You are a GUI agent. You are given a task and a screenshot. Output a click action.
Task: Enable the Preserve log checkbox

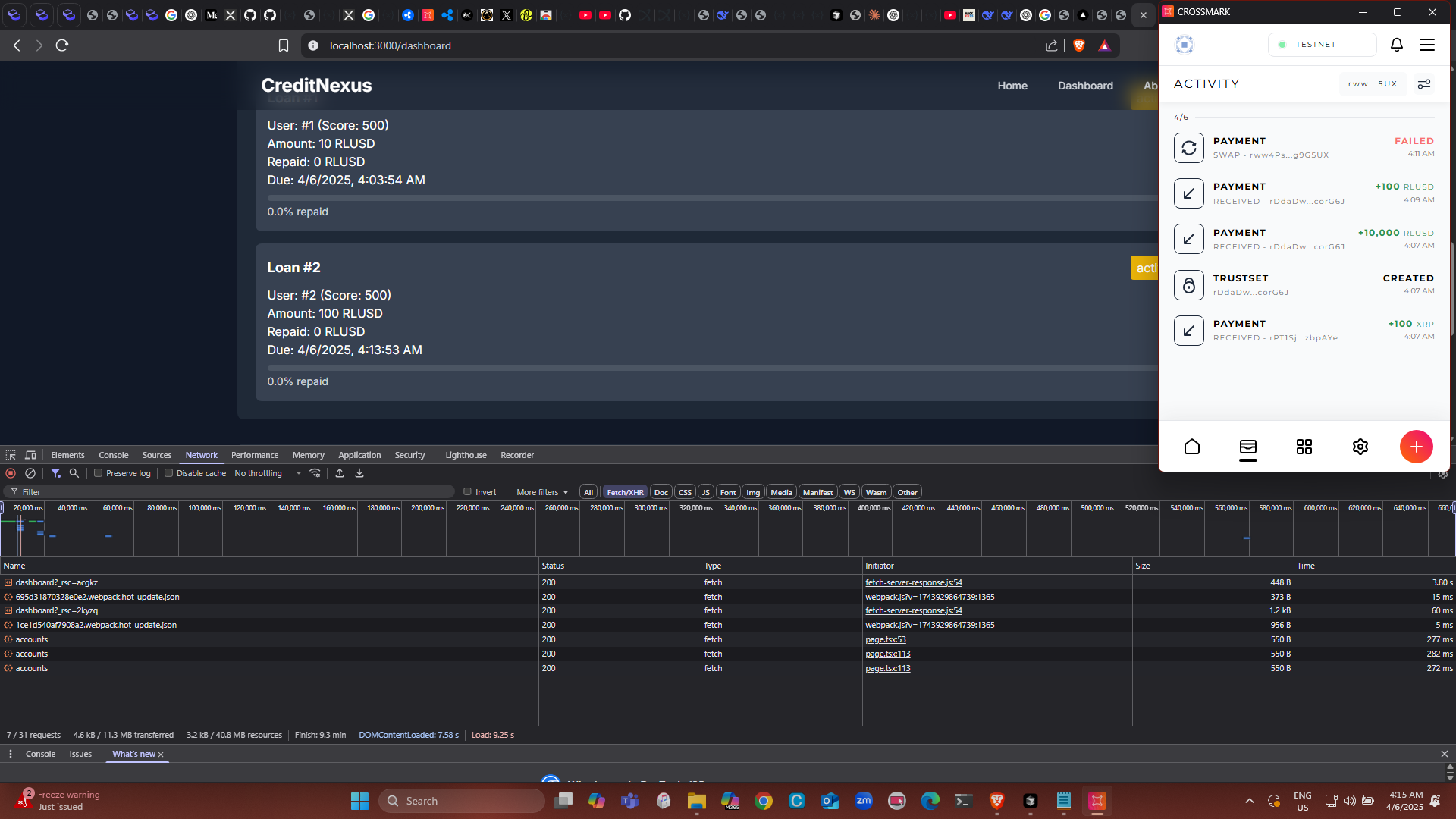(x=99, y=473)
